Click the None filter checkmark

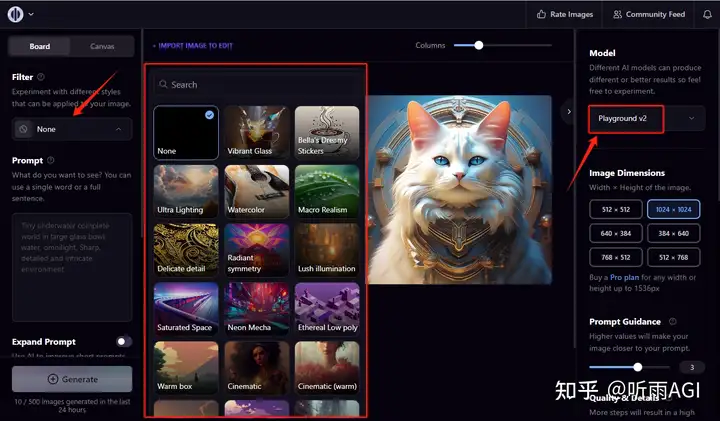209,115
